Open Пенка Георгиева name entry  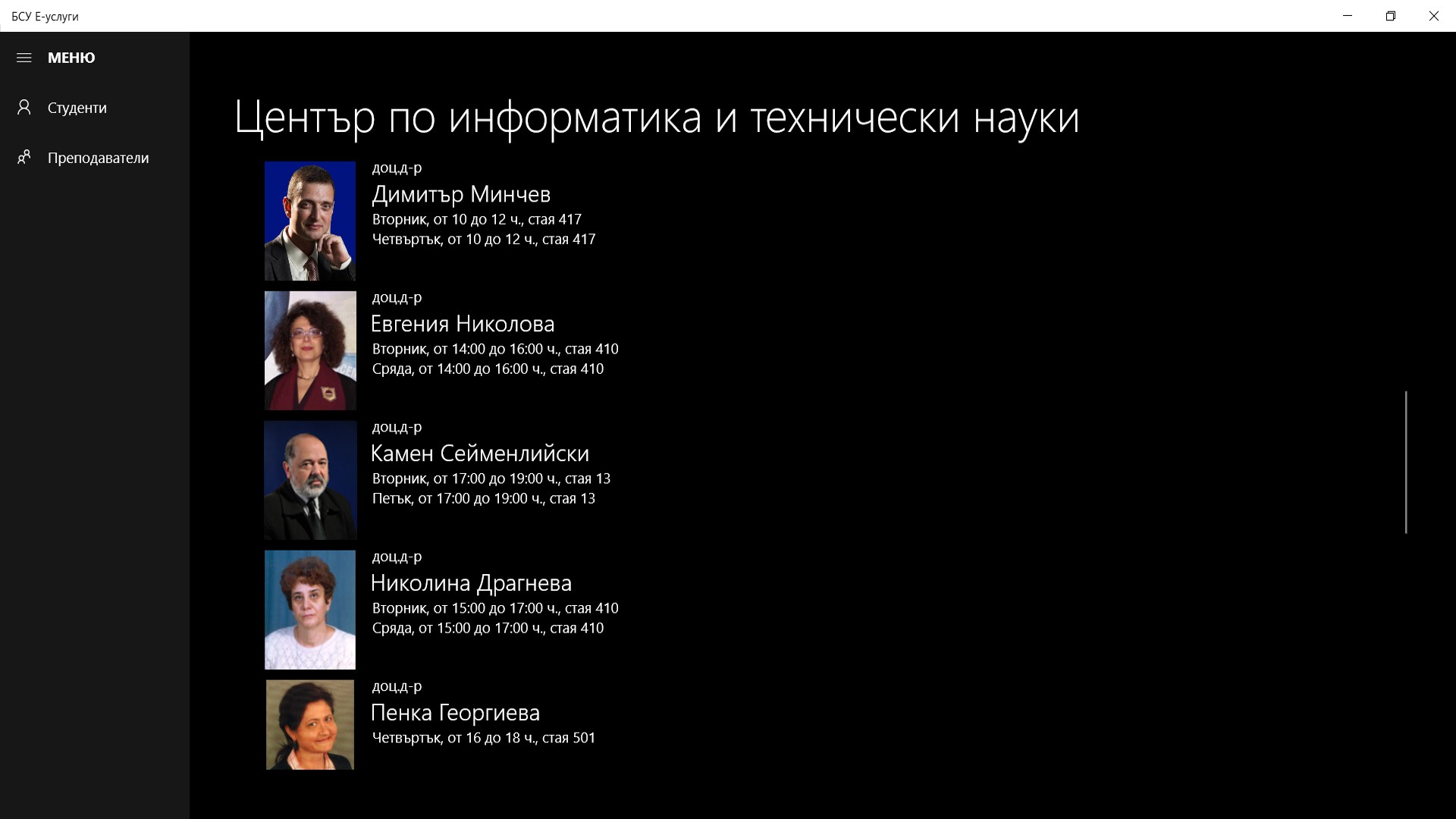pyautogui.click(x=455, y=713)
